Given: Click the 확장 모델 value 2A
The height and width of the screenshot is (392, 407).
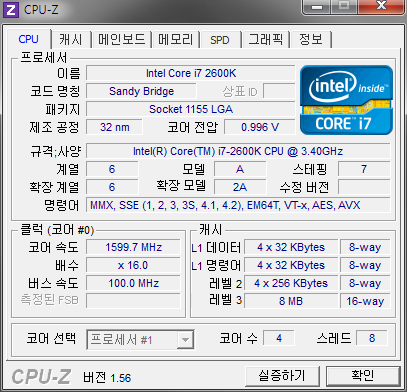Looking at the screenshot, I should [x=240, y=187].
